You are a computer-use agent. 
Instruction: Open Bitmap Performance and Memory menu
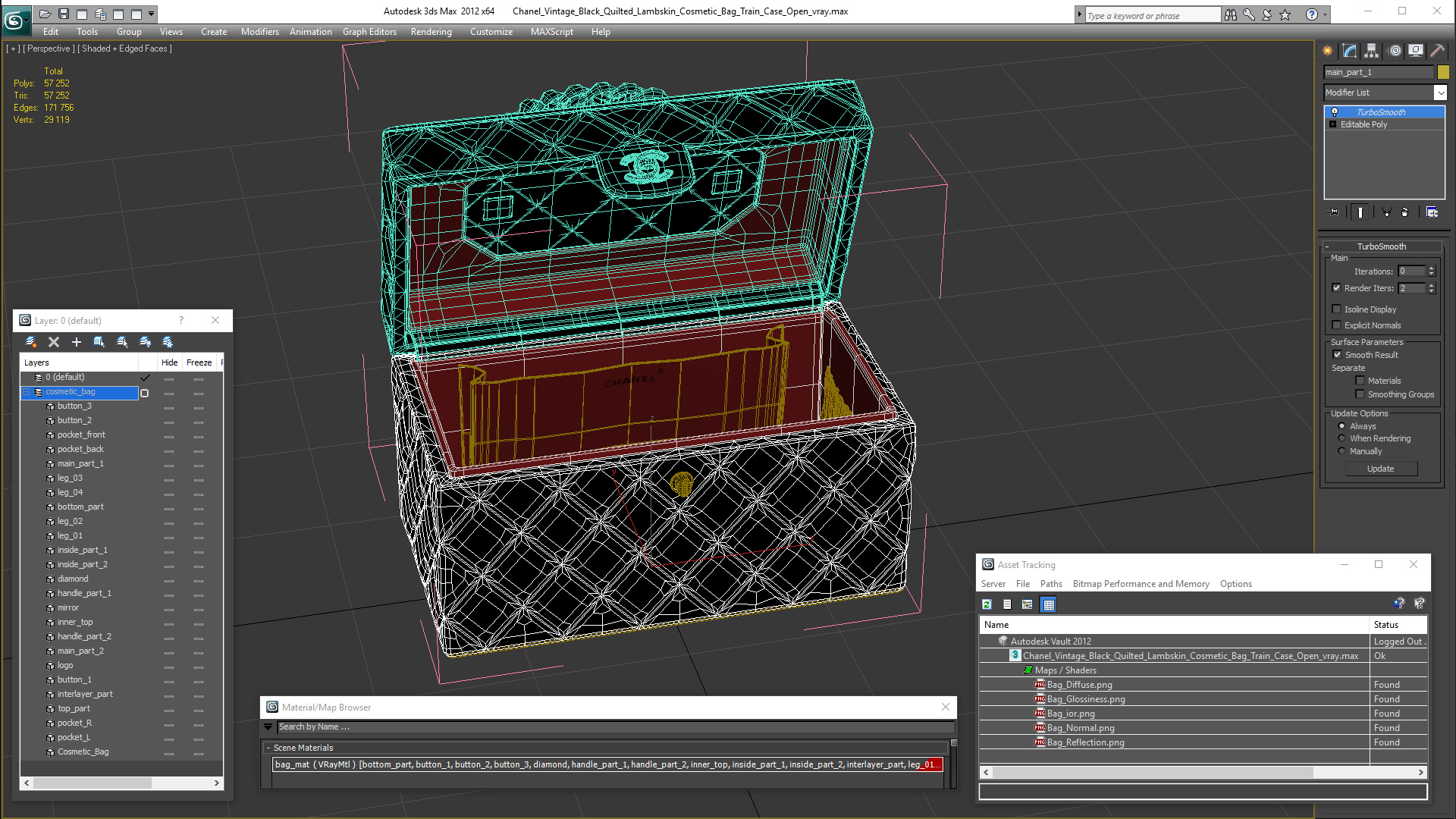[x=1141, y=584]
